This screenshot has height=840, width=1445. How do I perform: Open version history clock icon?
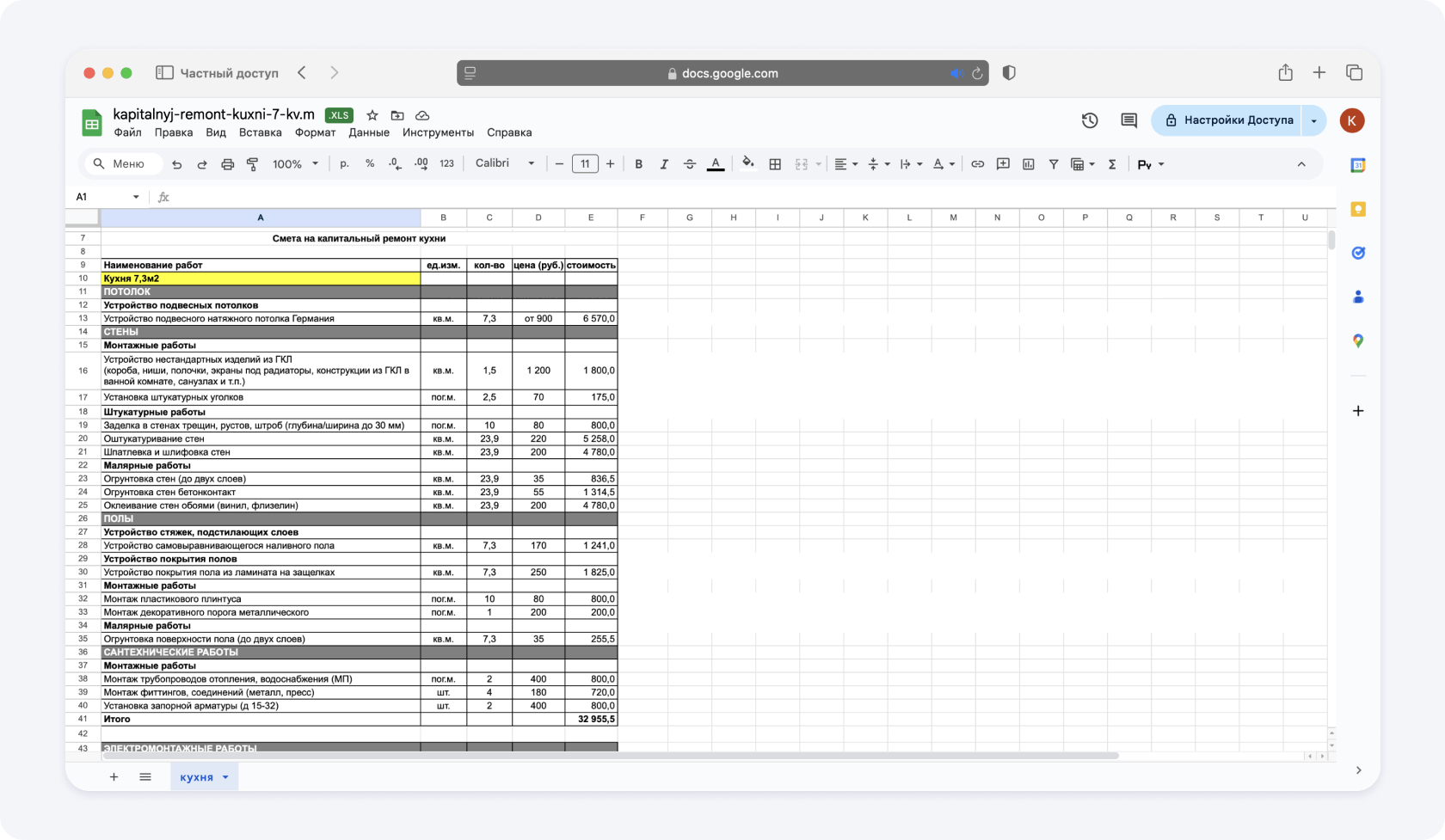point(1090,120)
